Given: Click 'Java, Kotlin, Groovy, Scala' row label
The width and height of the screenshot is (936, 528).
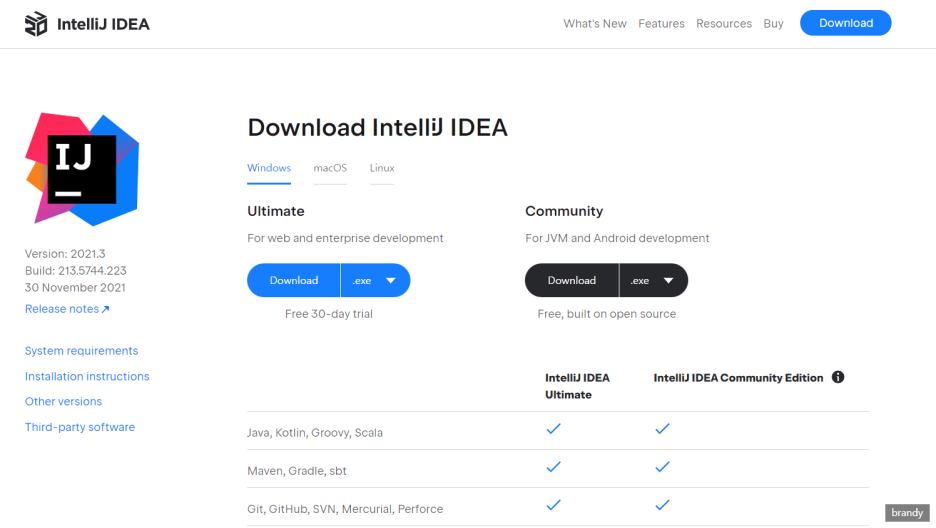Looking at the screenshot, I should click(315, 433).
